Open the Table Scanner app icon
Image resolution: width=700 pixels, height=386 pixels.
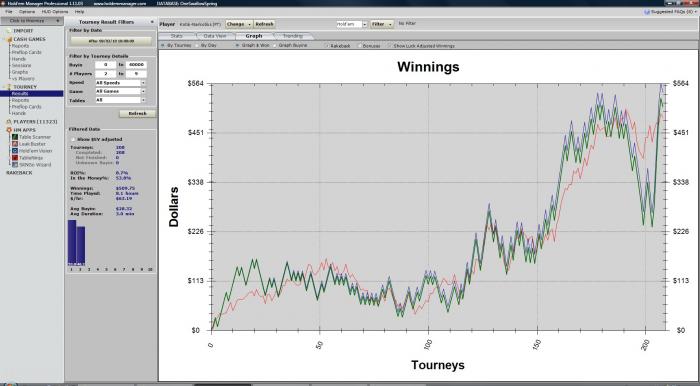click(15, 137)
